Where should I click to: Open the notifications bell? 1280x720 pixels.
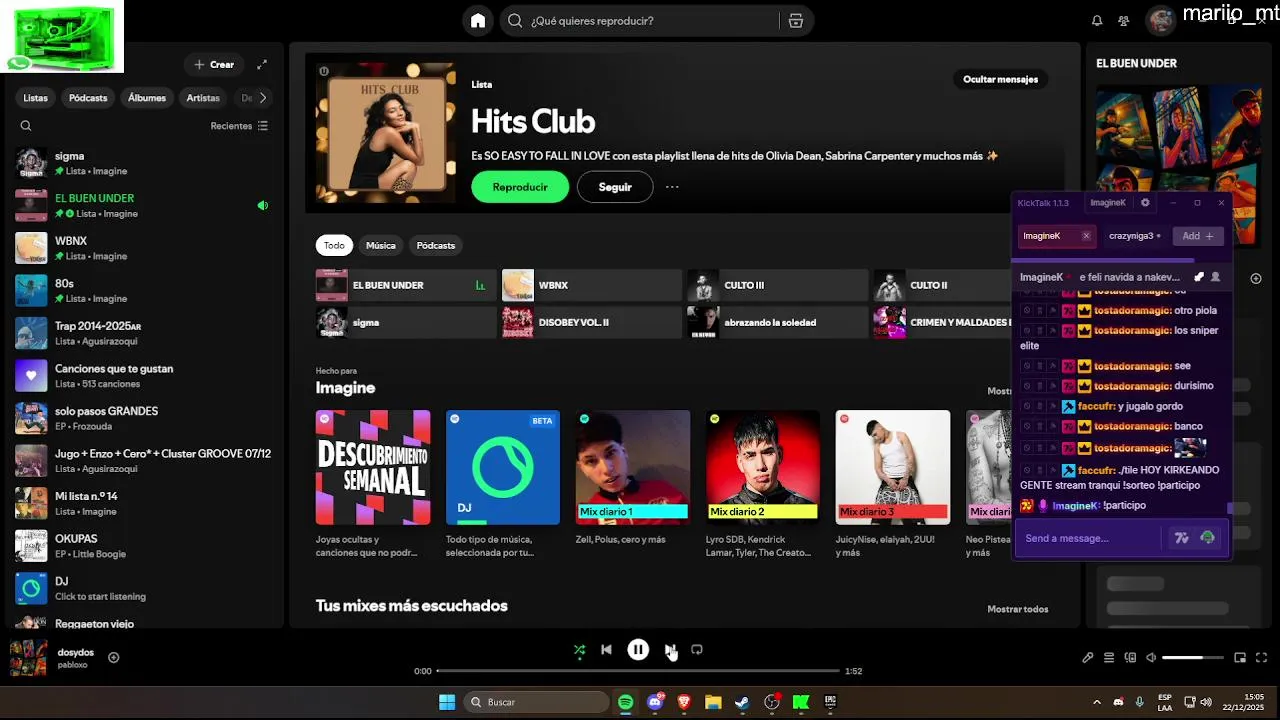pyautogui.click(x=1097, y=20)
